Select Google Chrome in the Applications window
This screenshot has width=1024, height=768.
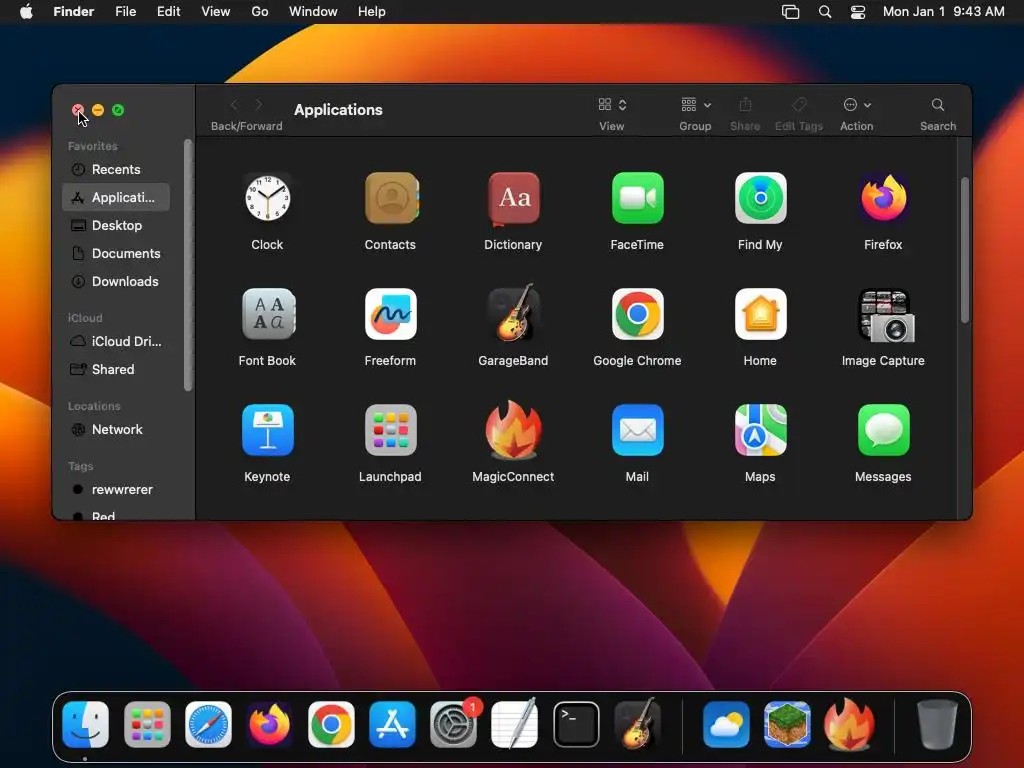coord(637,314)
